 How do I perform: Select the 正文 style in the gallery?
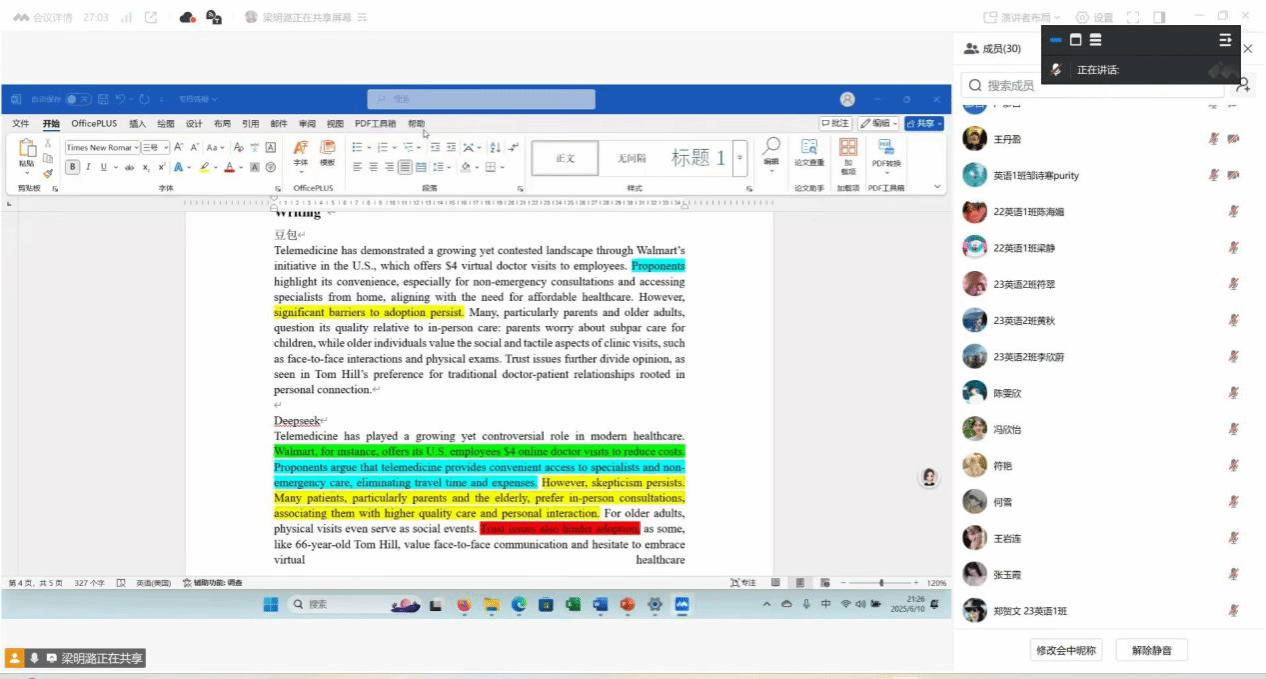click(x=565, y=158)
